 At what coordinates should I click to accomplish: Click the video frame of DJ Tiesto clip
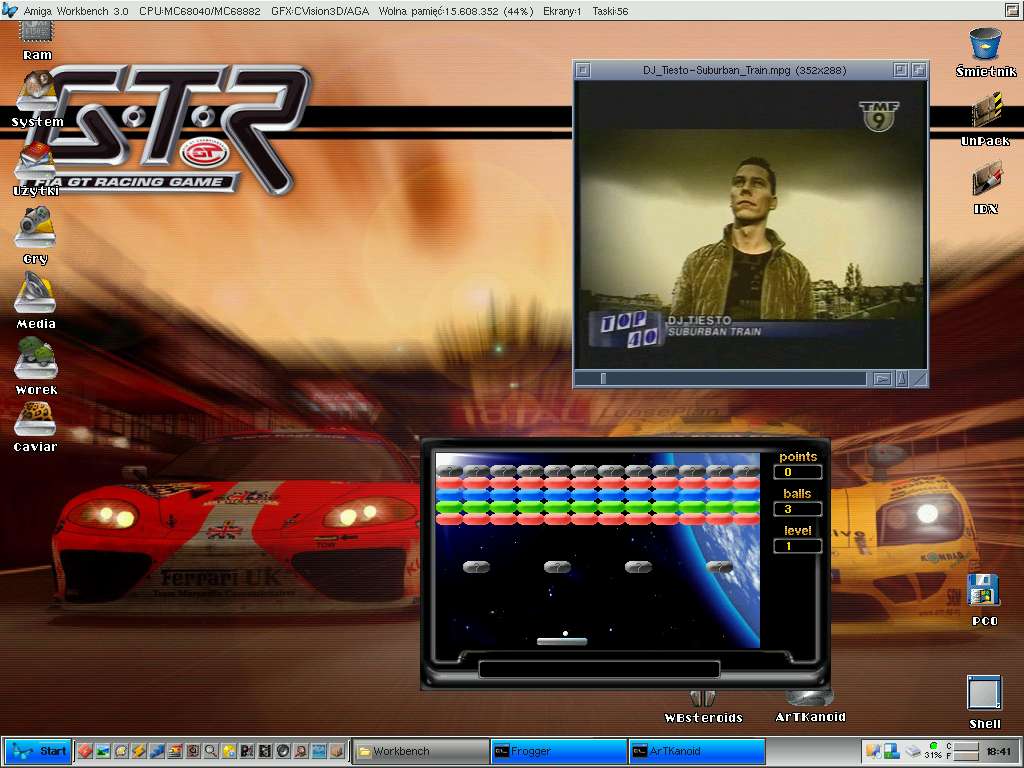[750, 225]
